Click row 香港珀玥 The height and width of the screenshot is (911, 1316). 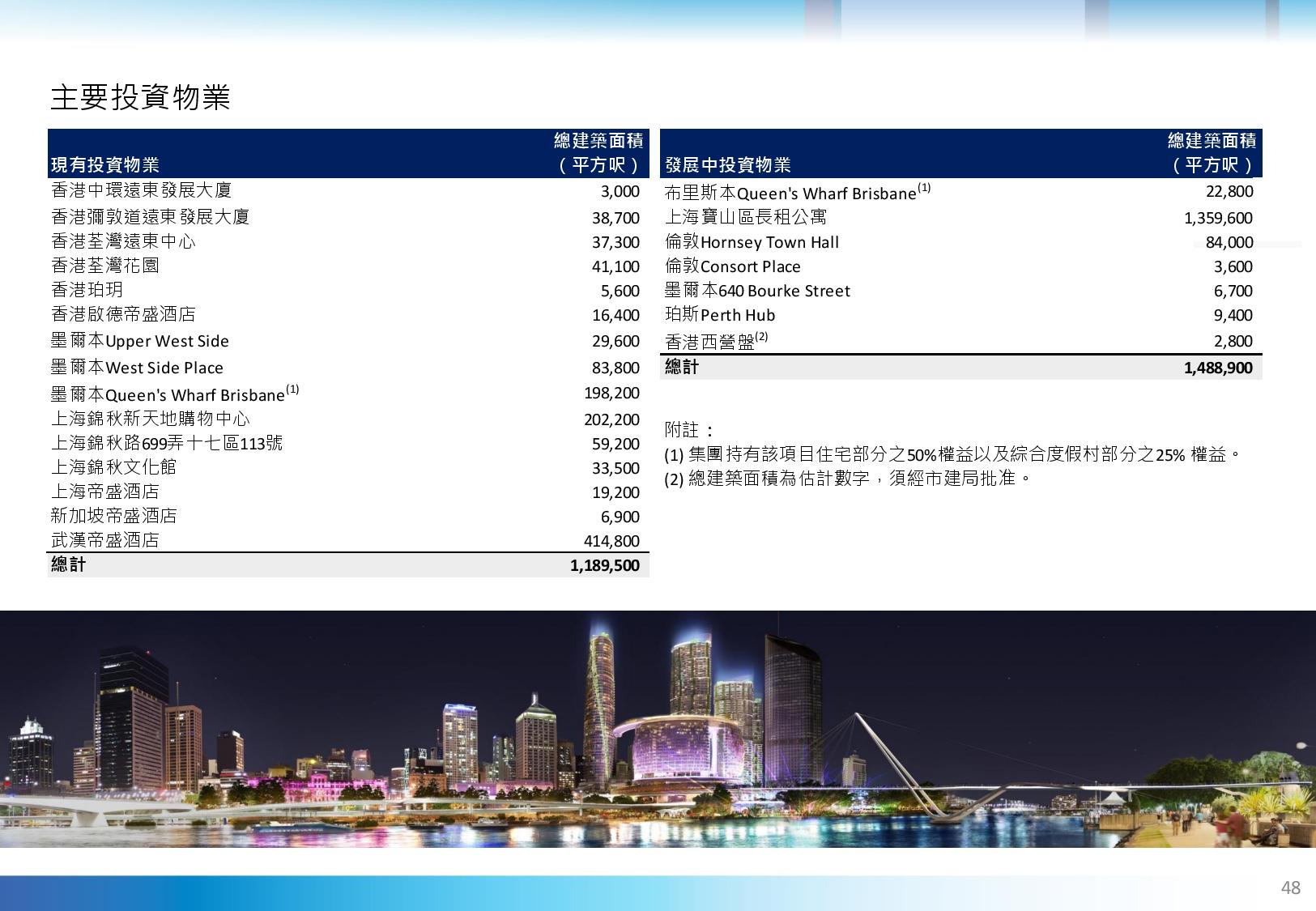coord(348,290)
